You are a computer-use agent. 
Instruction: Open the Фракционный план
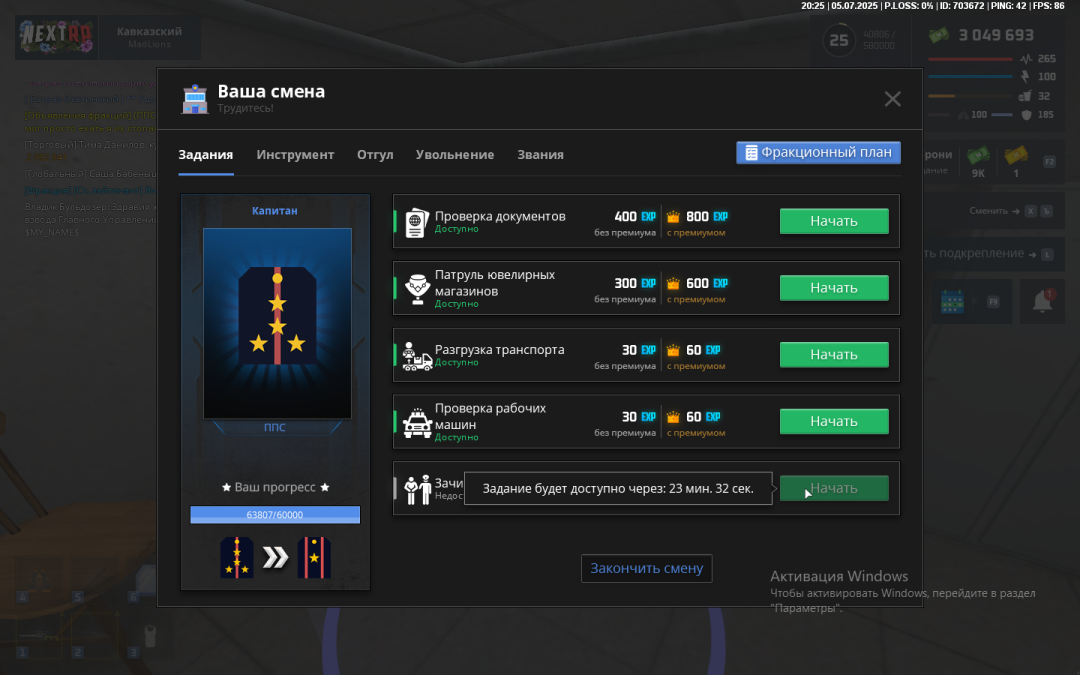click(818, 152)
